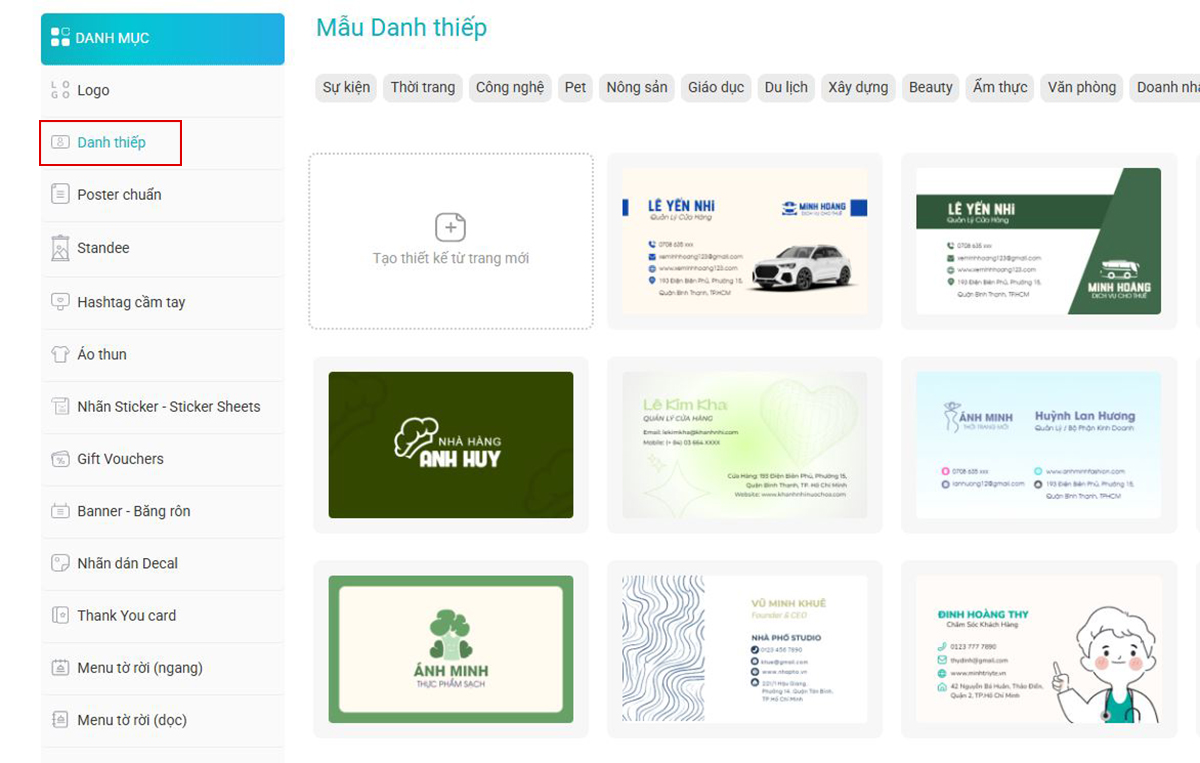1200x763 pixels.
Task: Select the Áo thun t-shirt icon
Action: pos(60,354)
